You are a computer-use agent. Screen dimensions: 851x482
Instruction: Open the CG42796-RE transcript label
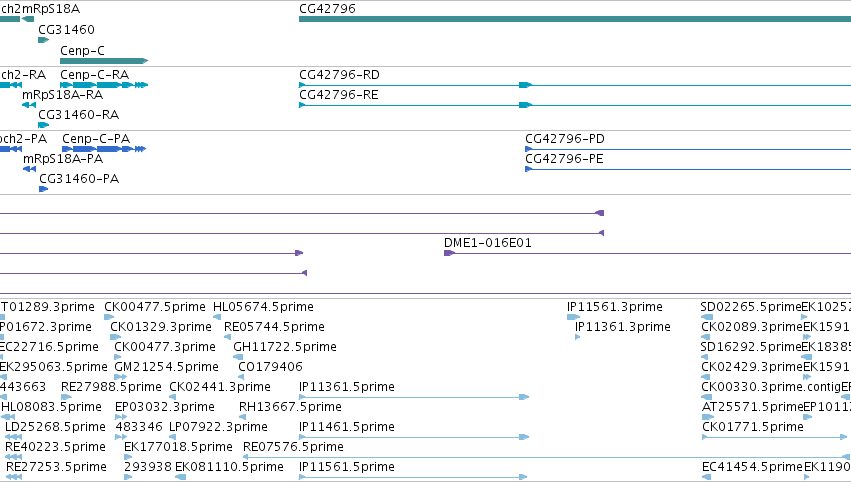click(339, 95)
